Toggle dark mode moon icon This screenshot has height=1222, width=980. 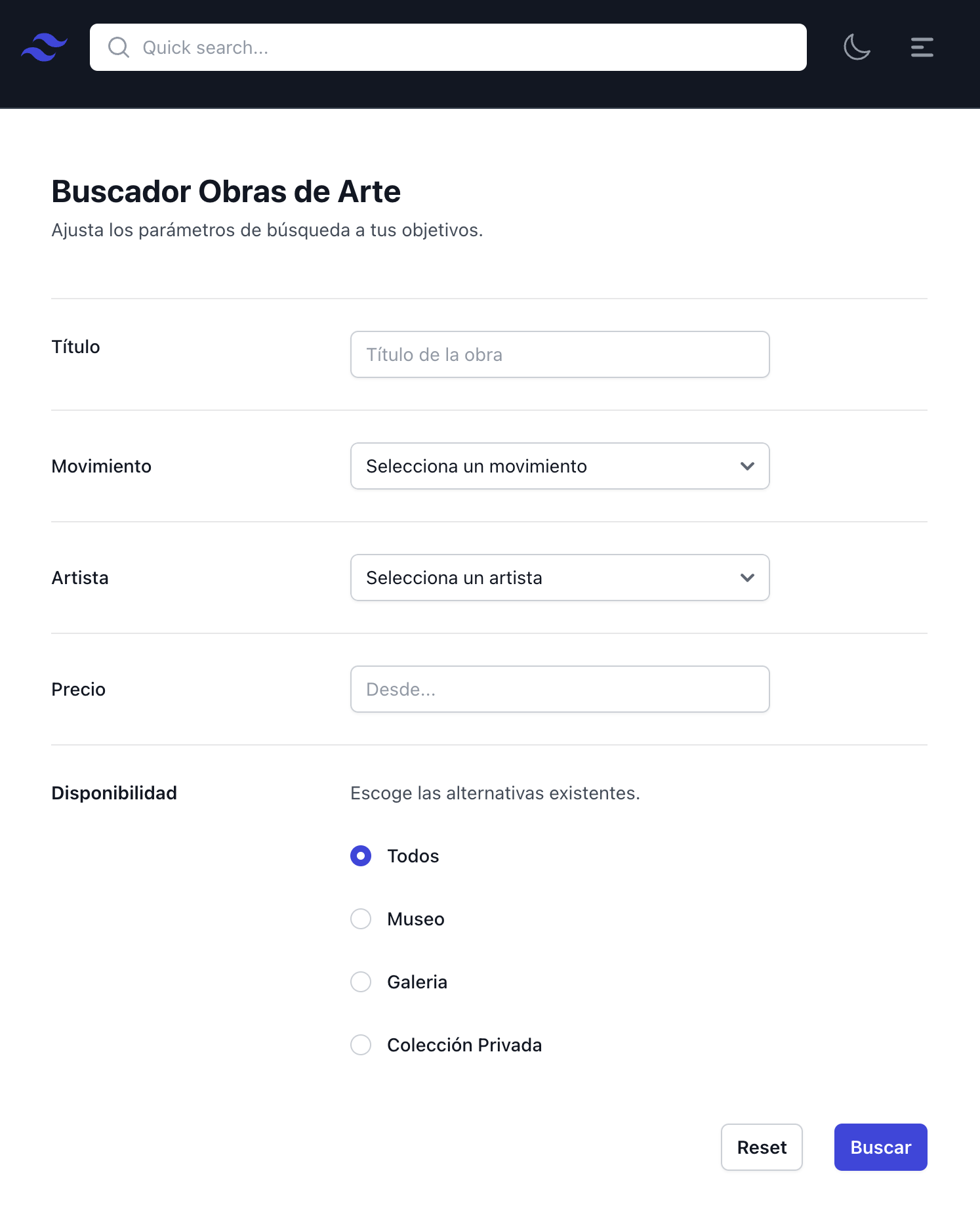click(x=857, y=47)
